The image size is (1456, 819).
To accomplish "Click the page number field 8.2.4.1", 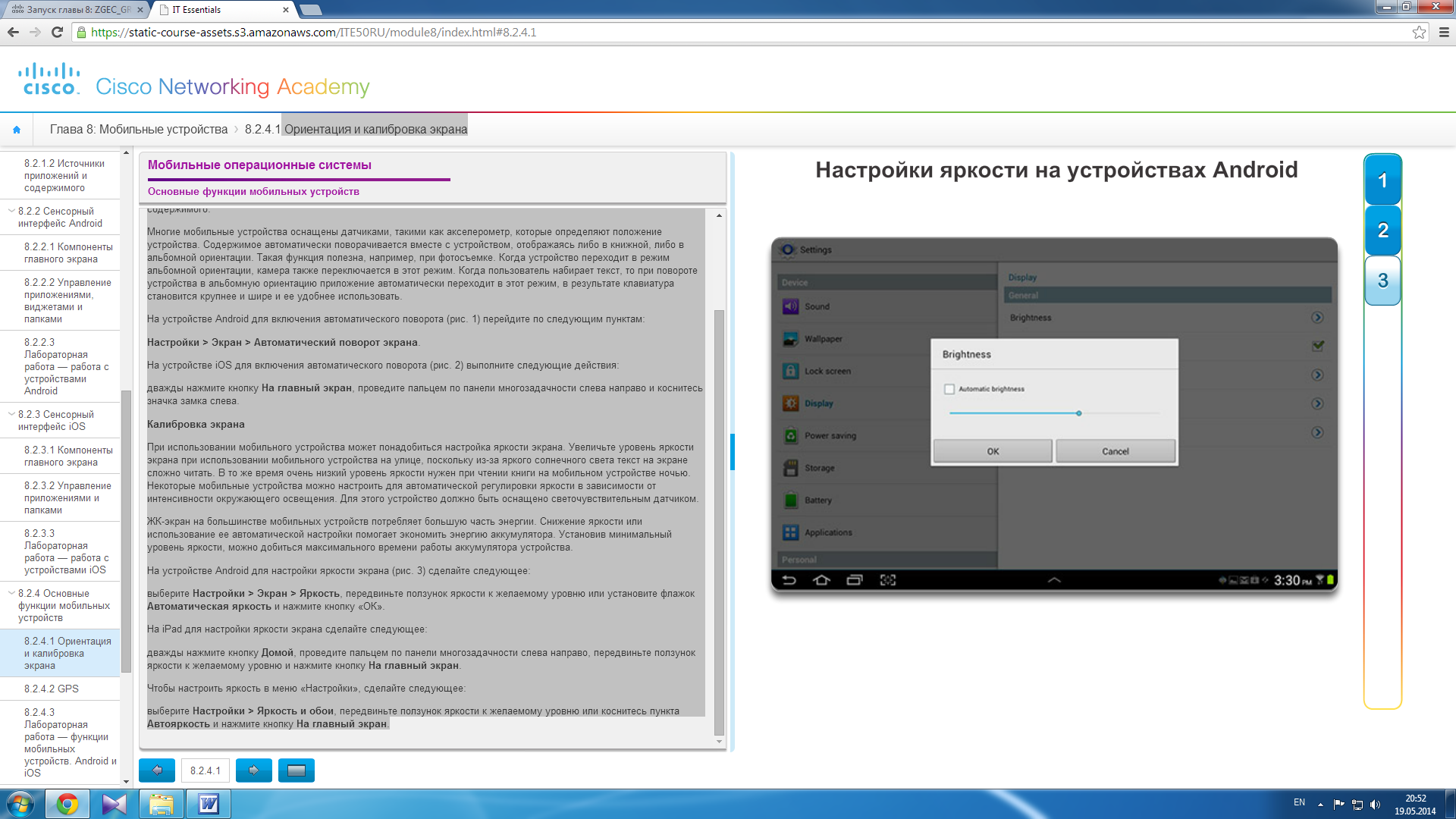I will (206, 770).
